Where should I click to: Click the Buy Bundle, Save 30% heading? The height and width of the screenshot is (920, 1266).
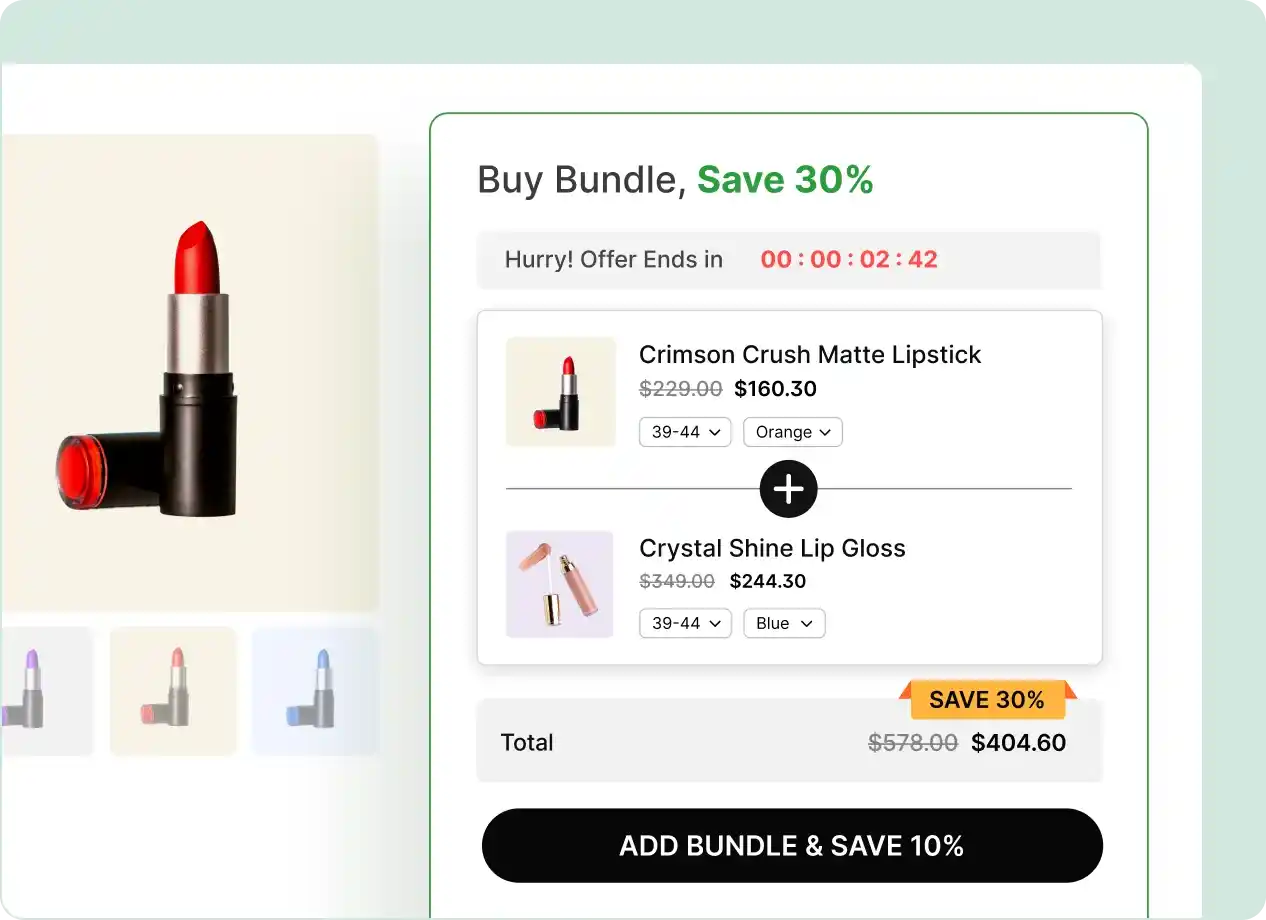[675, 180]
